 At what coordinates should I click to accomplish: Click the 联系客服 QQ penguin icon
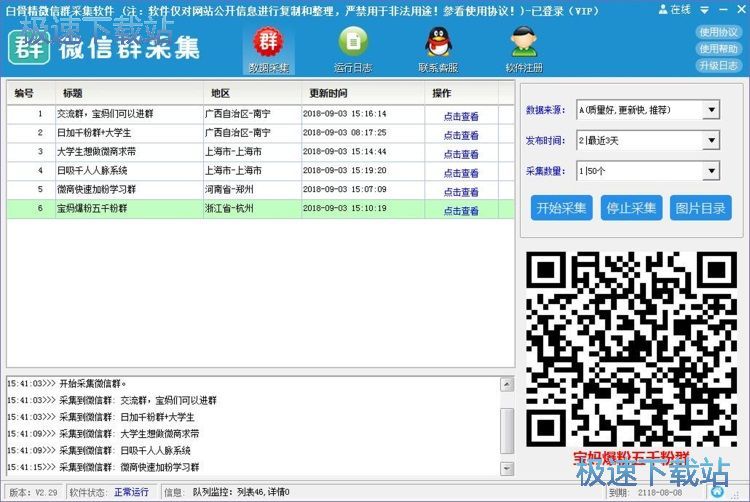pyautogui.click(x=438, y=42)
